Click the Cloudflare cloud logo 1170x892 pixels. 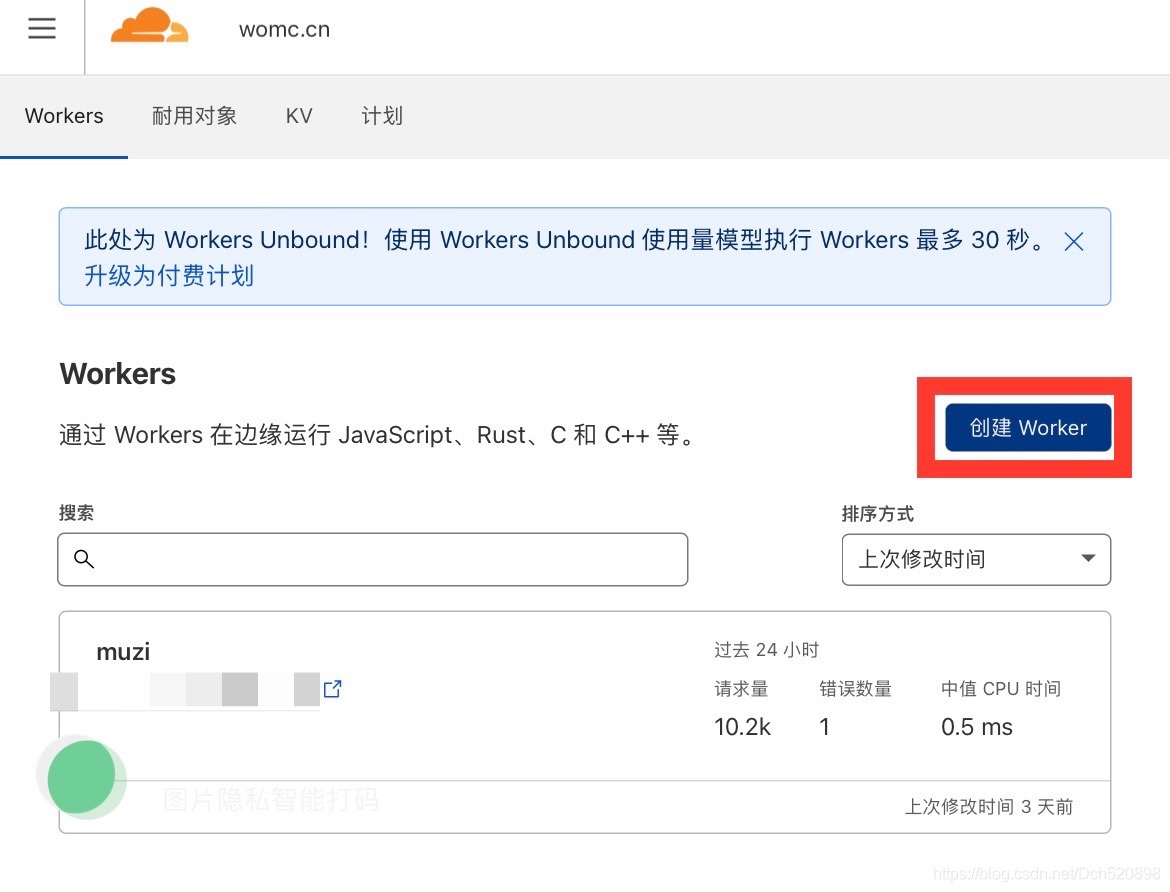(149, 26)
